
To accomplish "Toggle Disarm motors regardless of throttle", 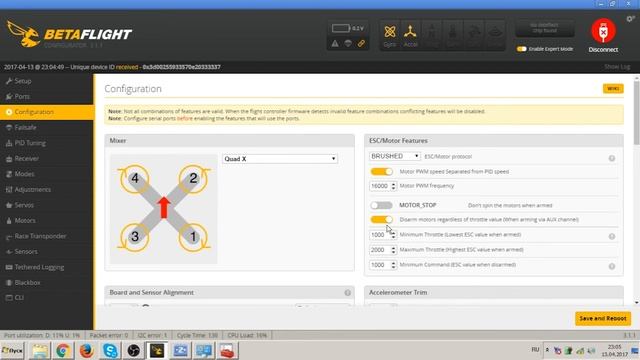I will point(382,220).
